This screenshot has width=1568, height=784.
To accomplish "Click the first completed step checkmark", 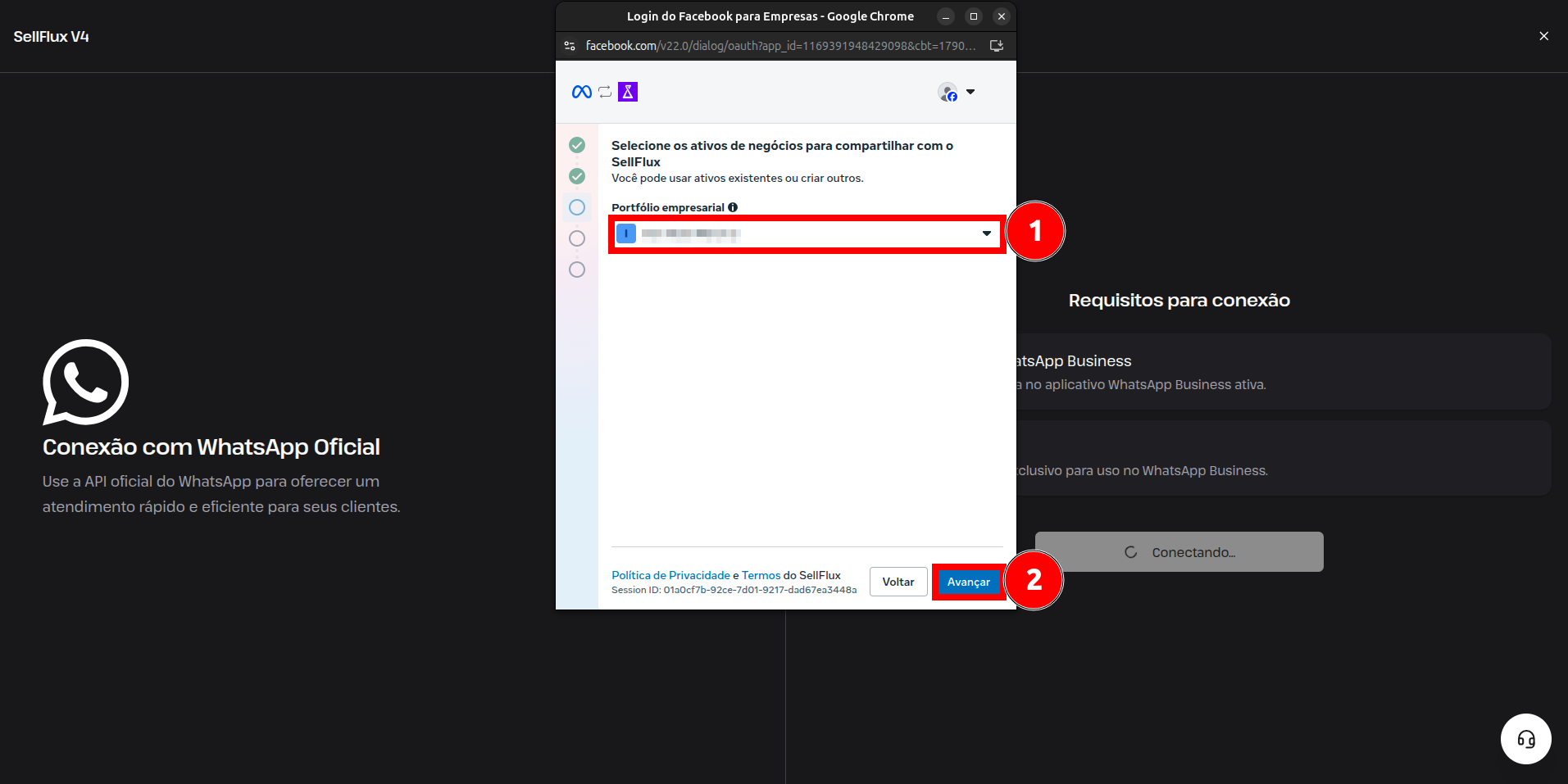I will [x=577, y=145].
